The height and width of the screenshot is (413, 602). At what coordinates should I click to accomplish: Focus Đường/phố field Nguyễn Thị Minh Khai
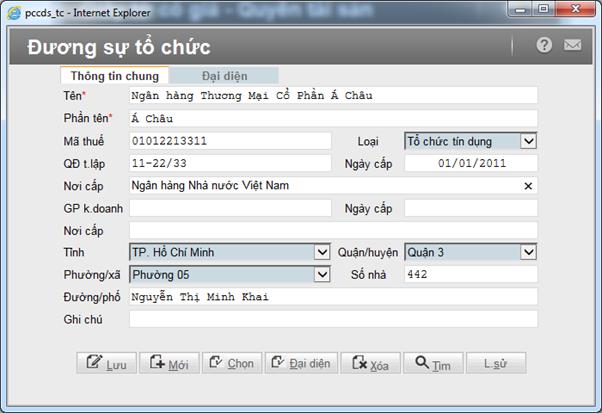[333, 297]
